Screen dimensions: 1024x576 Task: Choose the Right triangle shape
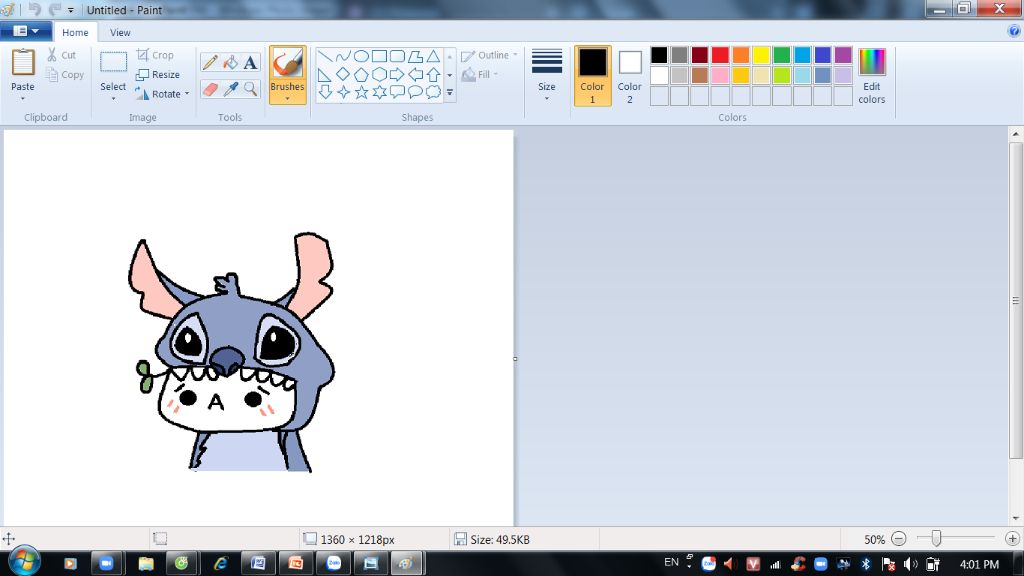click(325, 74)
